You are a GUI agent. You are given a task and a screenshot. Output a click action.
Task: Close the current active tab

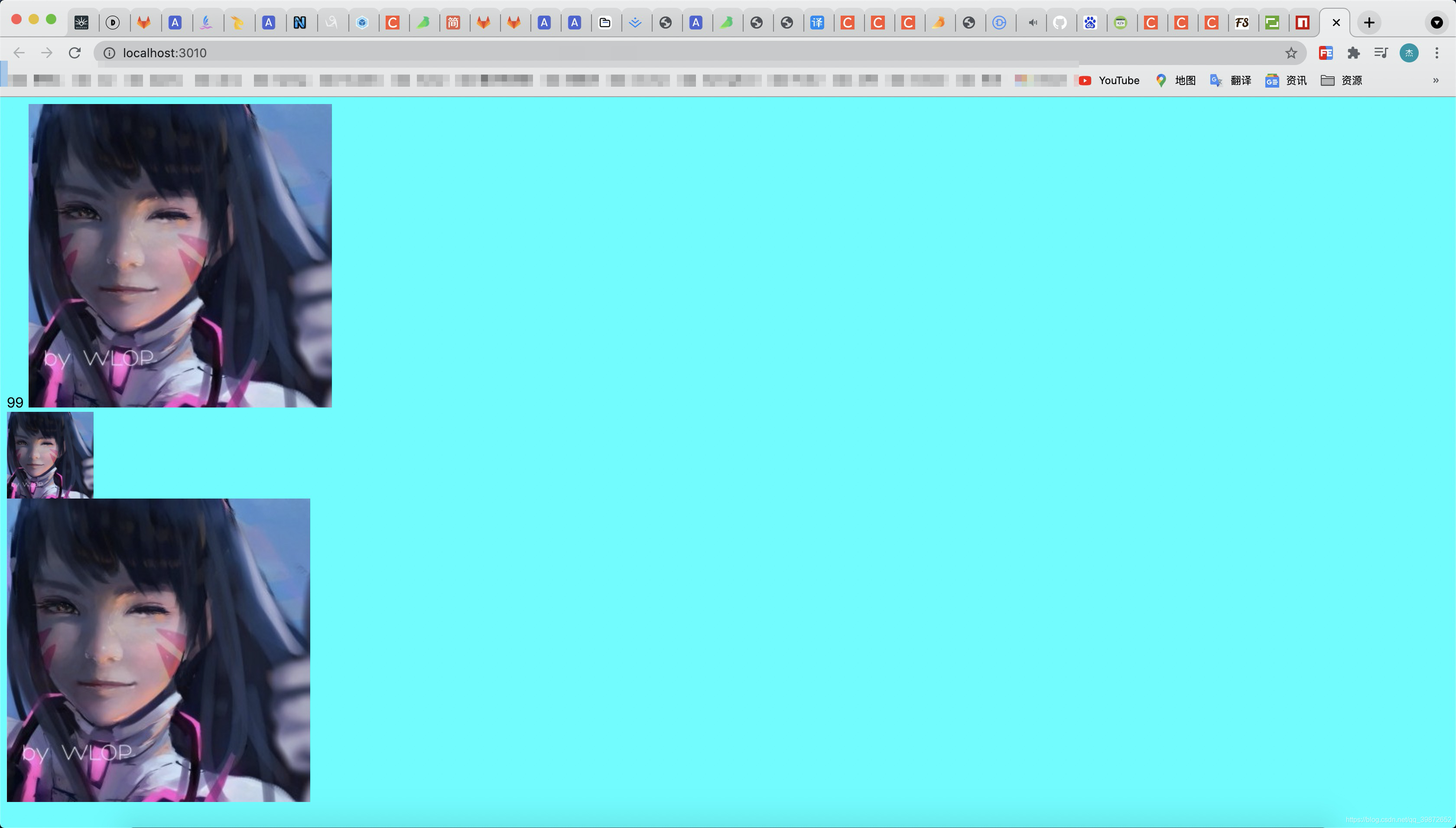(x=1336, y=23)
